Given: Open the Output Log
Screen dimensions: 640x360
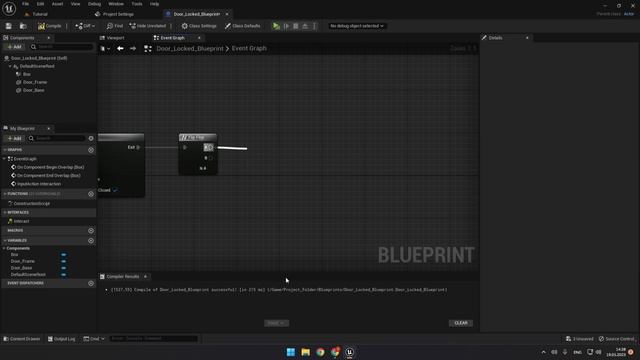Looking at the screenshot, I should (61, 339).
